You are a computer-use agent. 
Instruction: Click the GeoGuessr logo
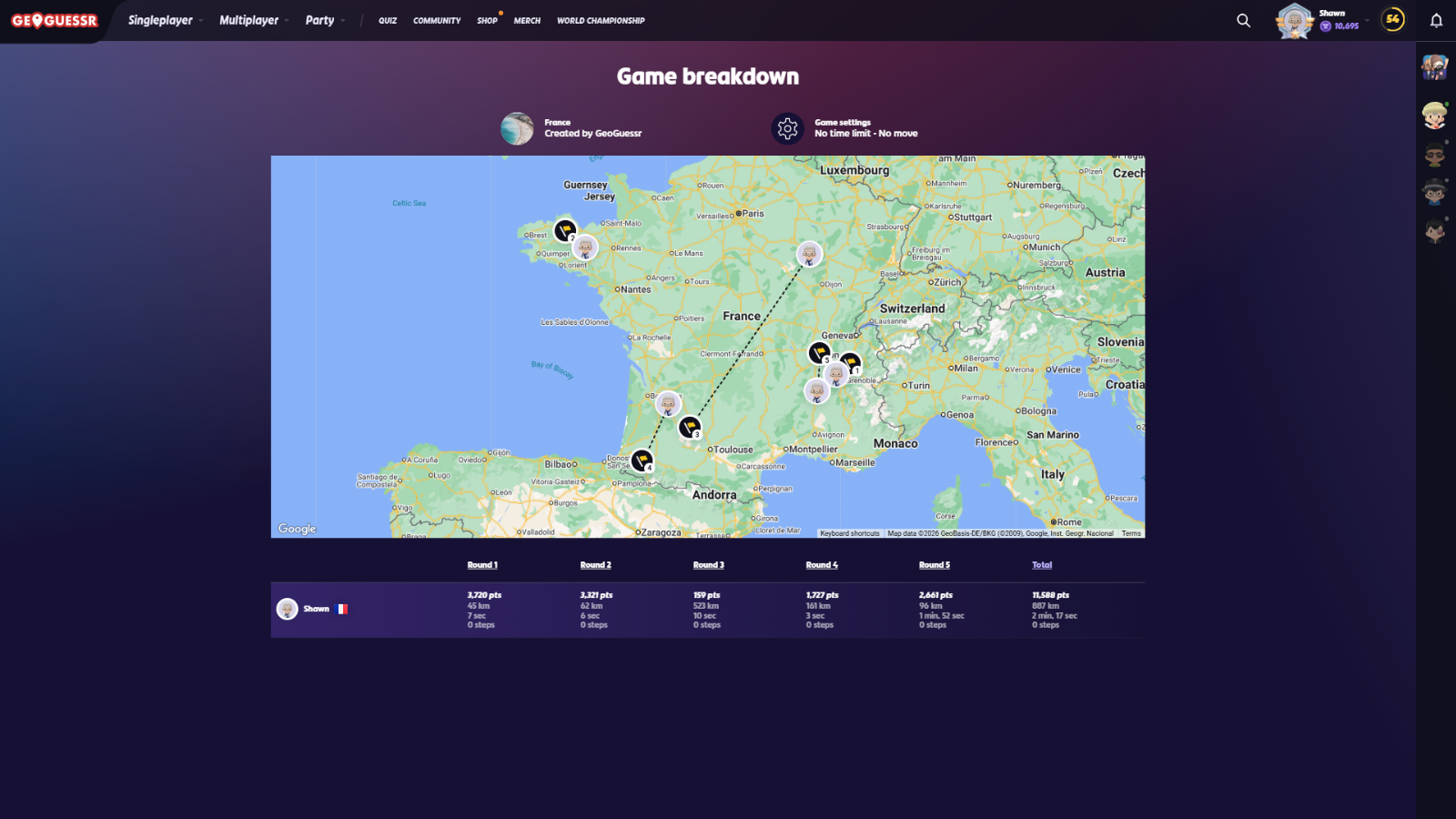55,20
